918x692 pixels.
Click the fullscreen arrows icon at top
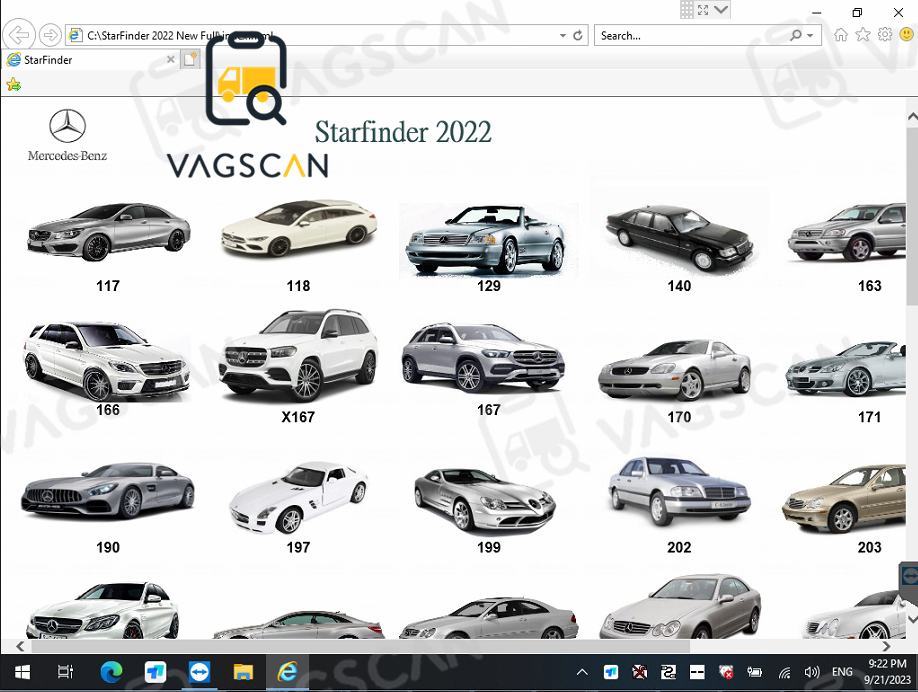[703, 9]
